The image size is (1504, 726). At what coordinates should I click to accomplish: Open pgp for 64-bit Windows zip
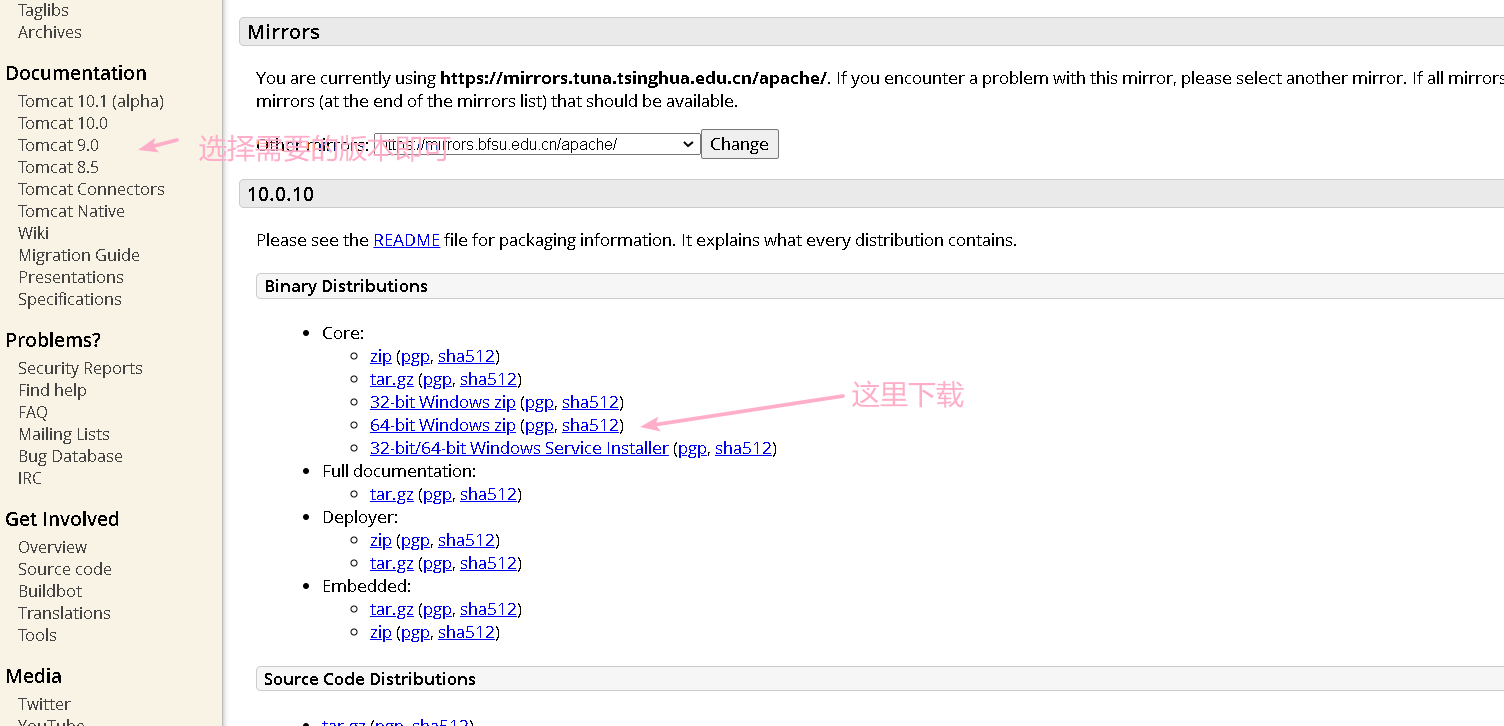click(x=539, y=425)
